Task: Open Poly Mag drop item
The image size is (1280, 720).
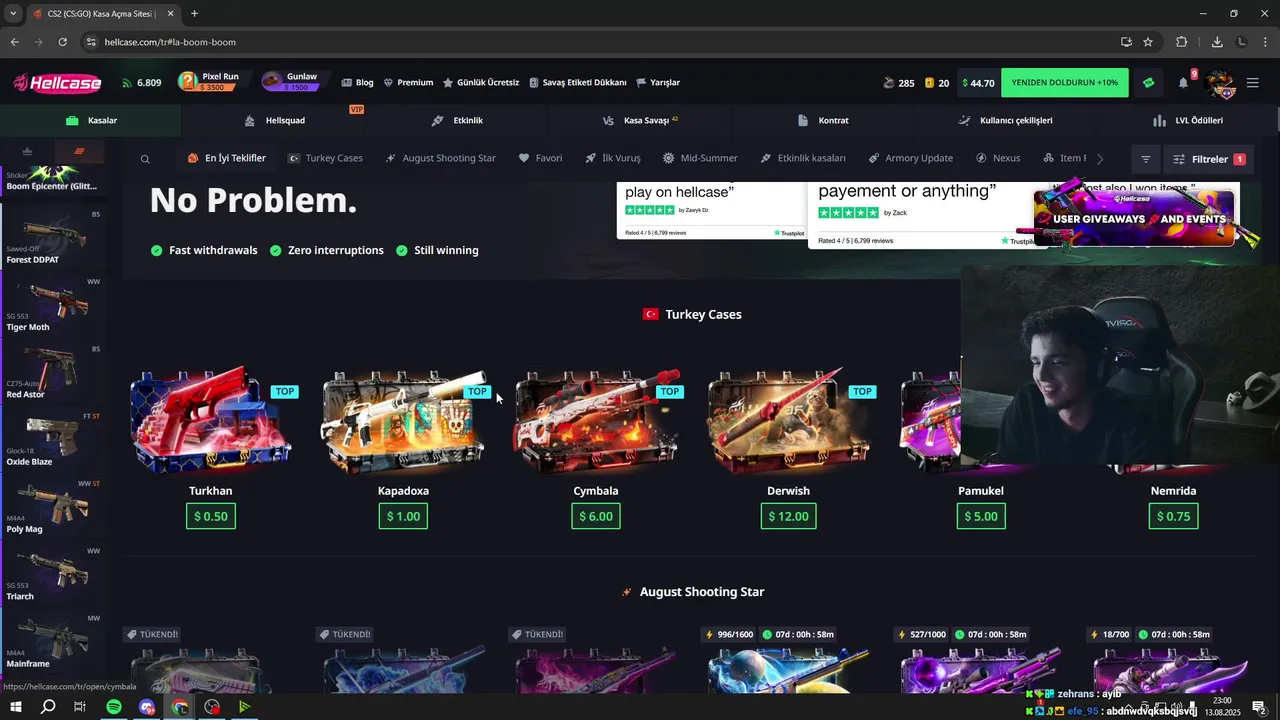Action: [54, 506]
